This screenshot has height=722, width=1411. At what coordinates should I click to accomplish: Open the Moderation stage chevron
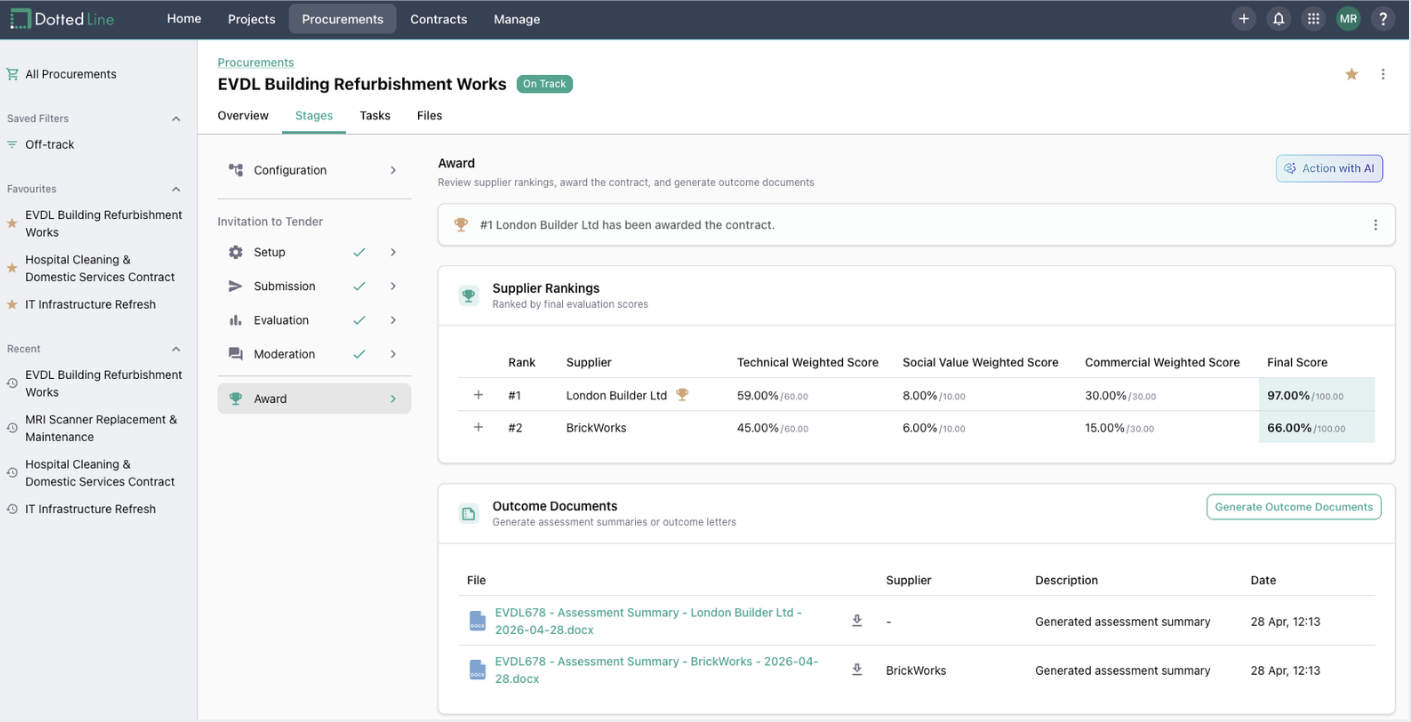click(x=393, y=354)
